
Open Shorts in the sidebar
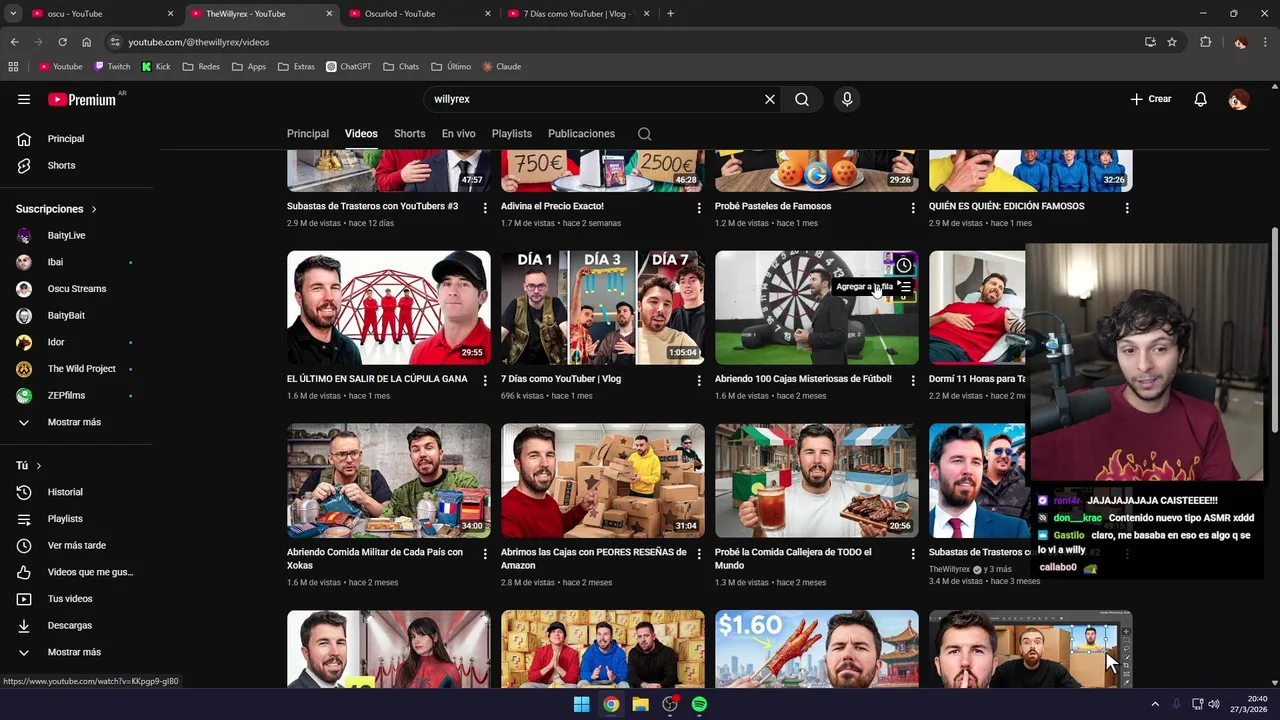tap(76, 166)
